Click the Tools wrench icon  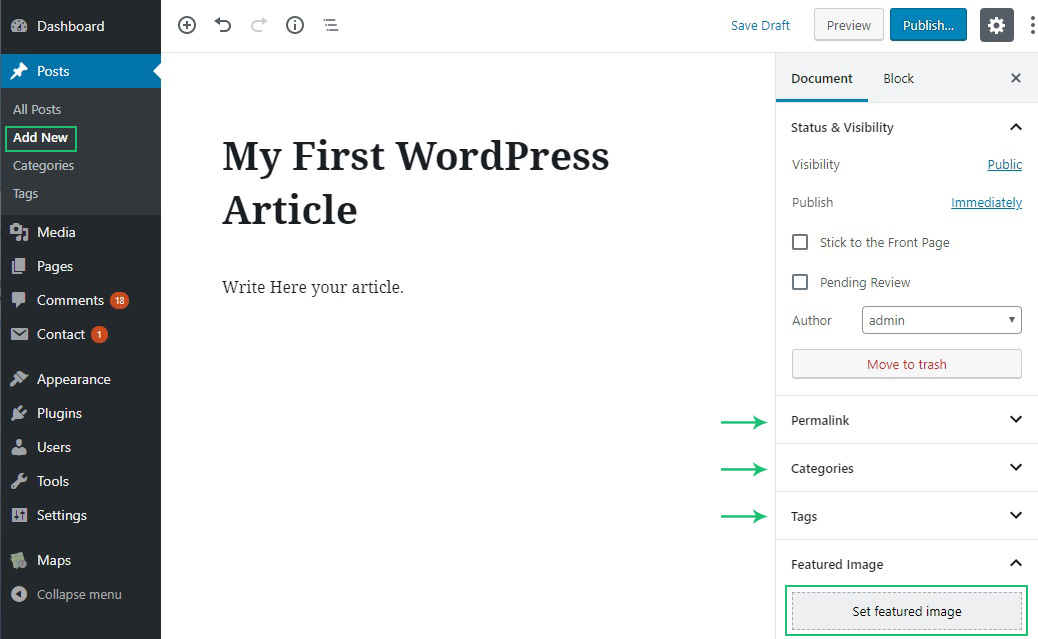coord(19,481)
